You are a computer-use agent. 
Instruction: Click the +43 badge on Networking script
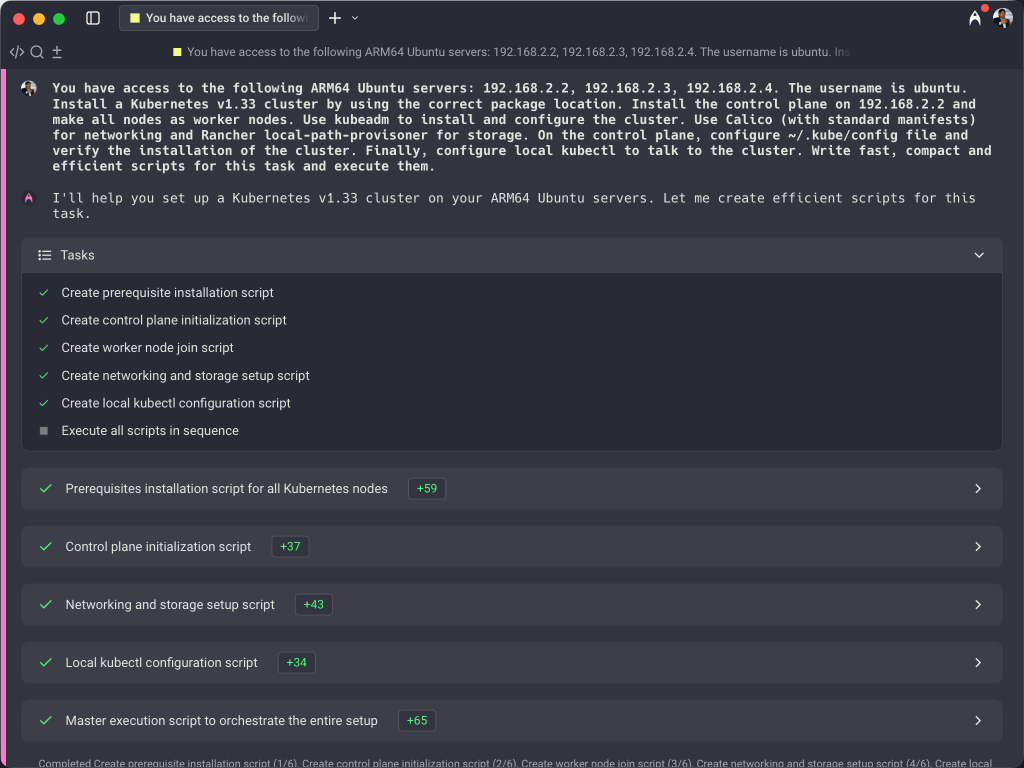coord(314,605)
